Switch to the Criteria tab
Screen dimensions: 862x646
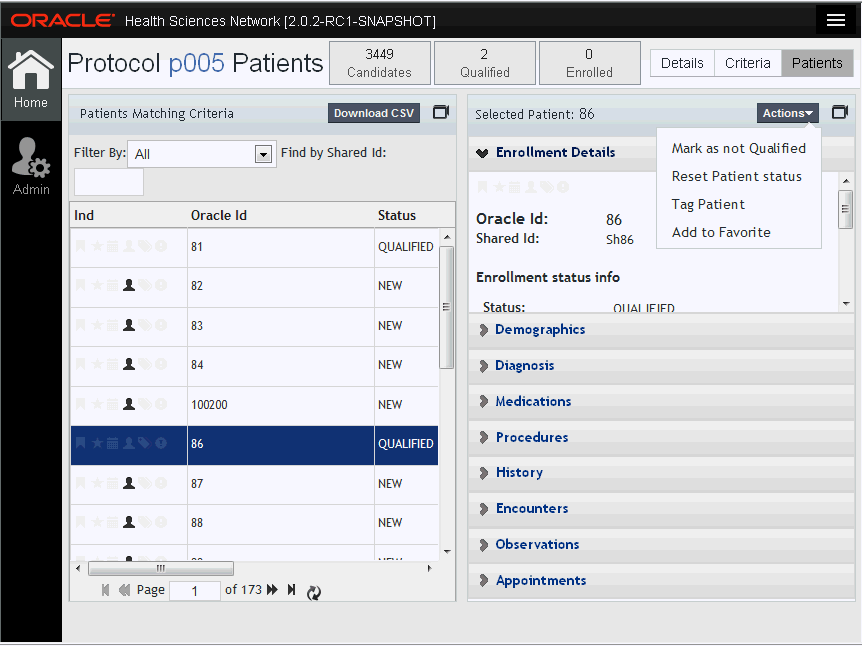pyautogui.click(x=747, y=63)
